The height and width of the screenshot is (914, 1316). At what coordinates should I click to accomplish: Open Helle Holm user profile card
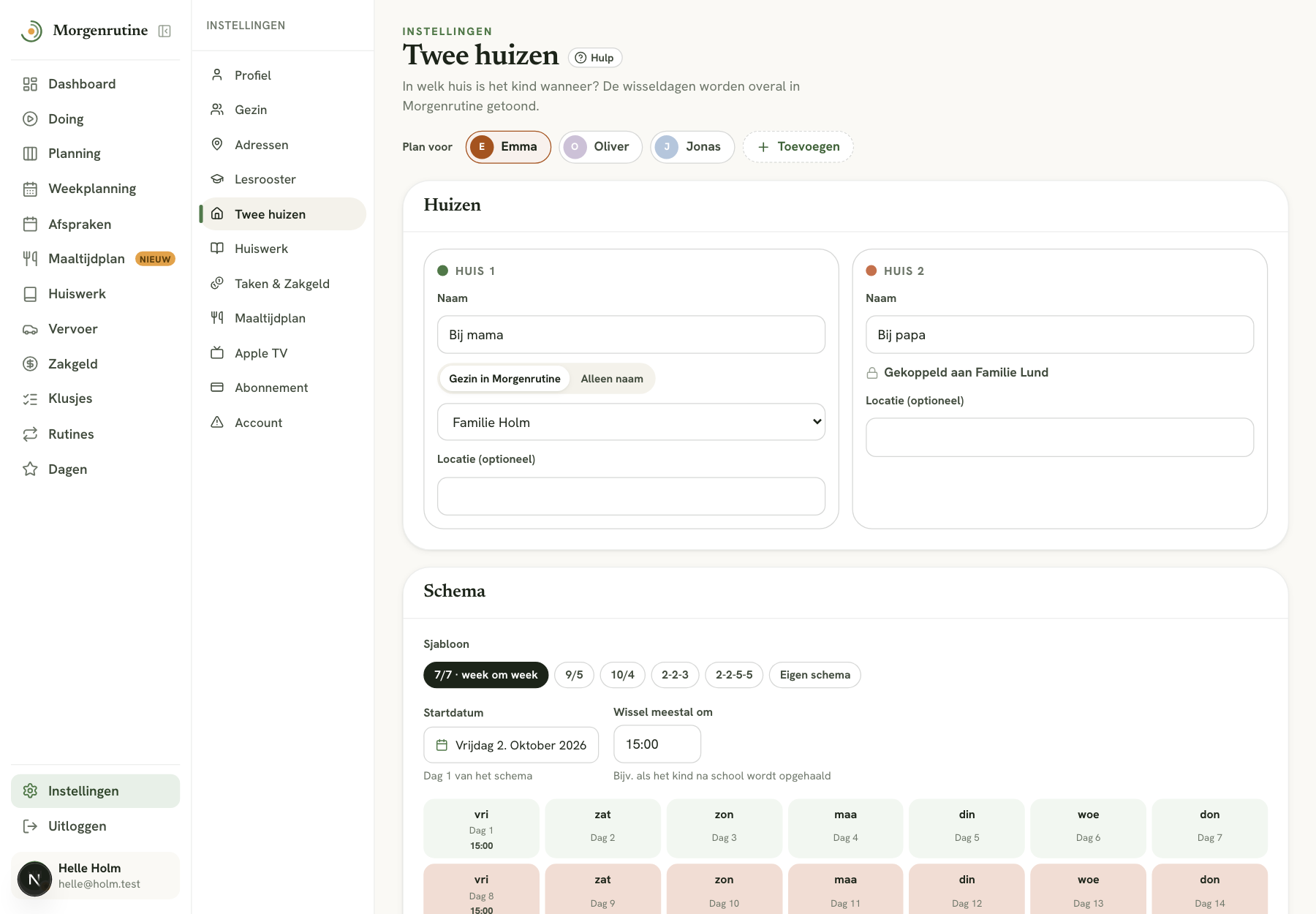(96, 876)
